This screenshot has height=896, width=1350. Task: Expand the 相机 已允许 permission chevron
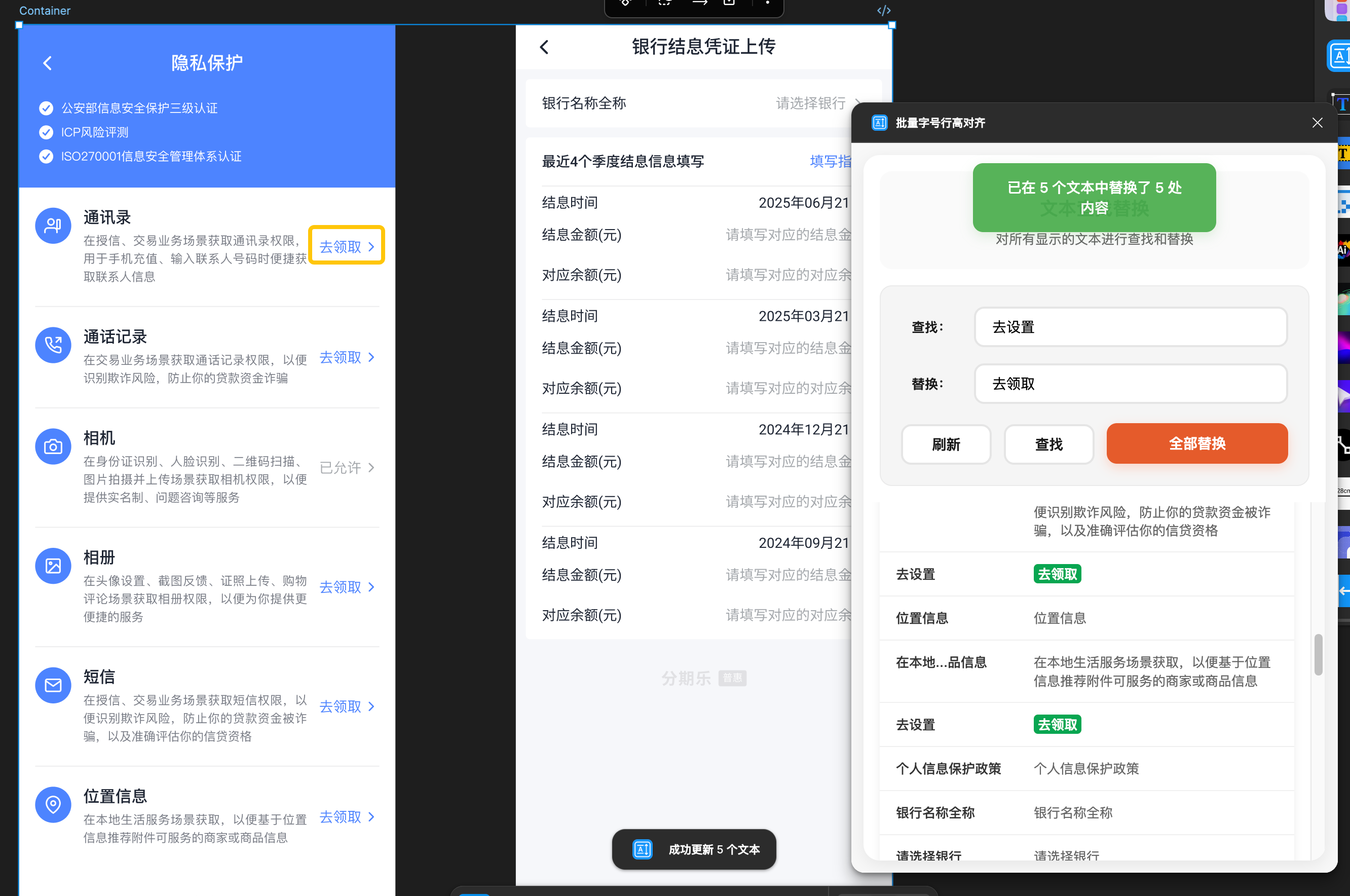pyautogui.click(x=372, y=467)
